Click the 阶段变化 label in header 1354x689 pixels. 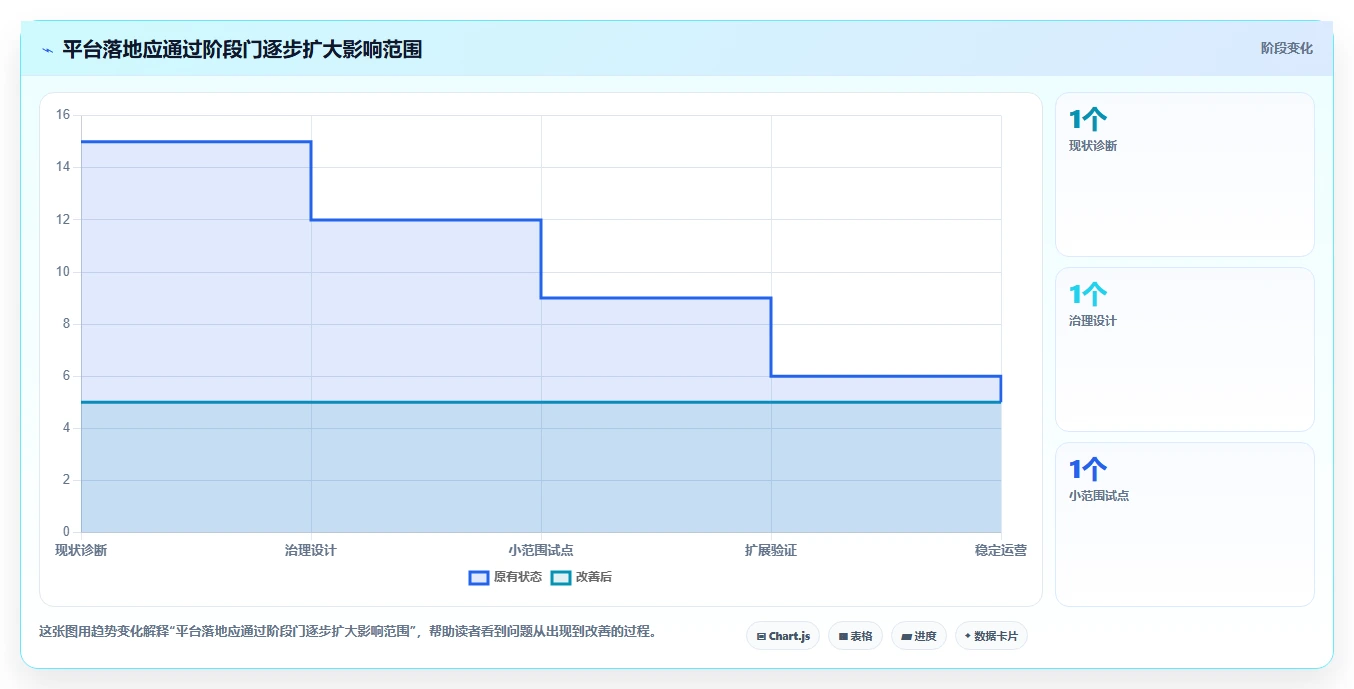(1286, 48)
